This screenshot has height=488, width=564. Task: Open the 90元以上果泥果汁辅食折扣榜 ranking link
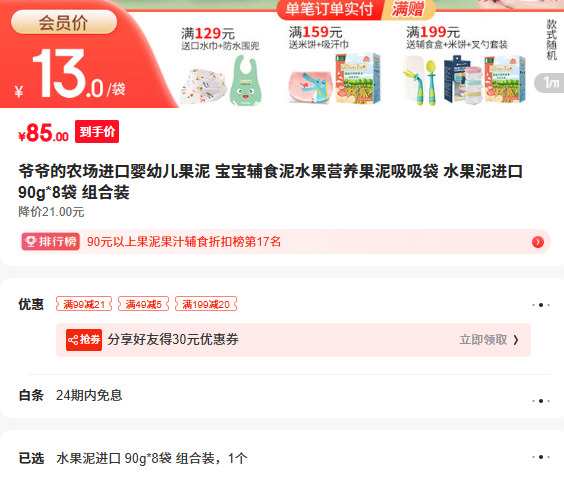184,242
